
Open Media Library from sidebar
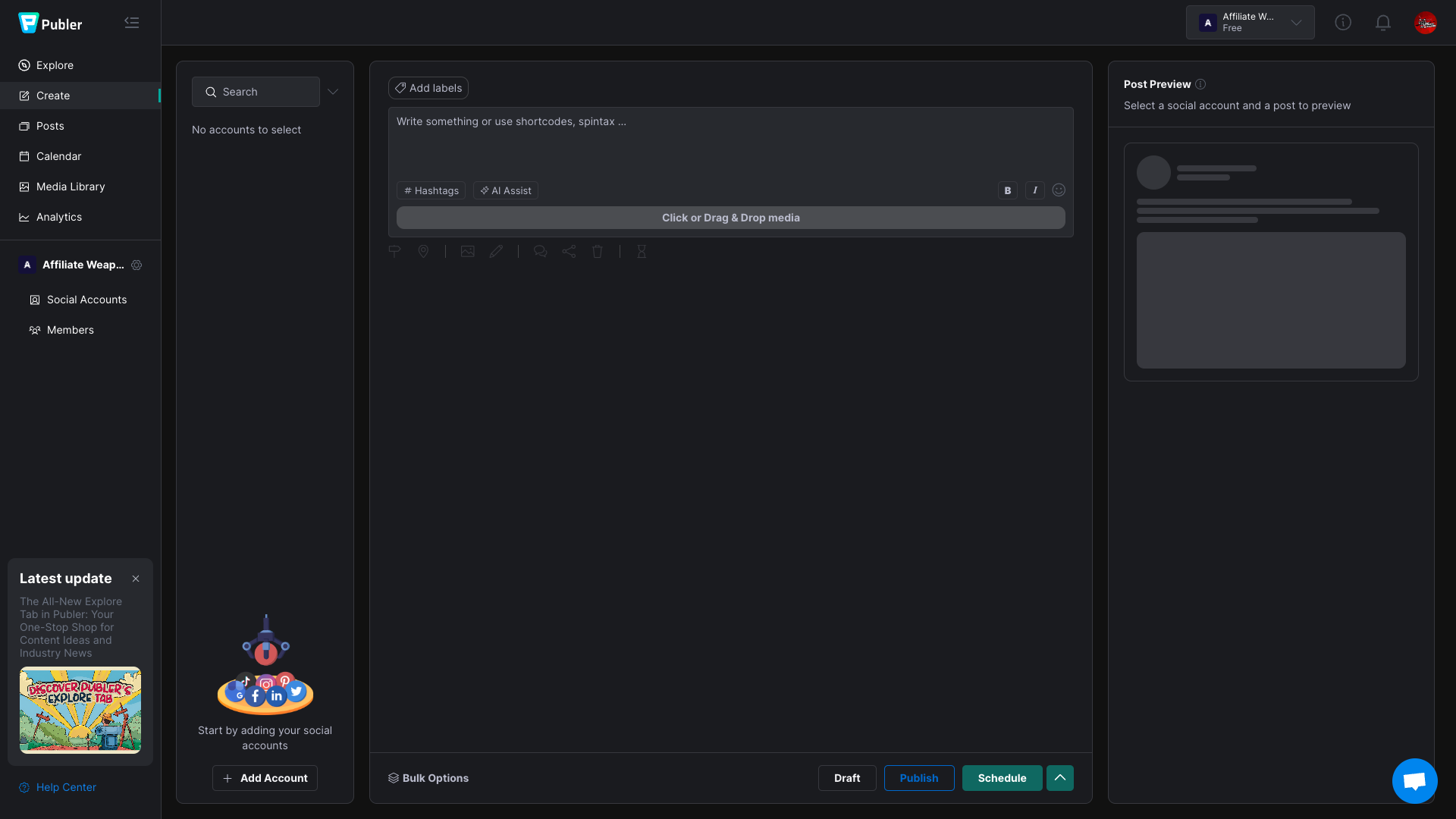tap(71, 187)
